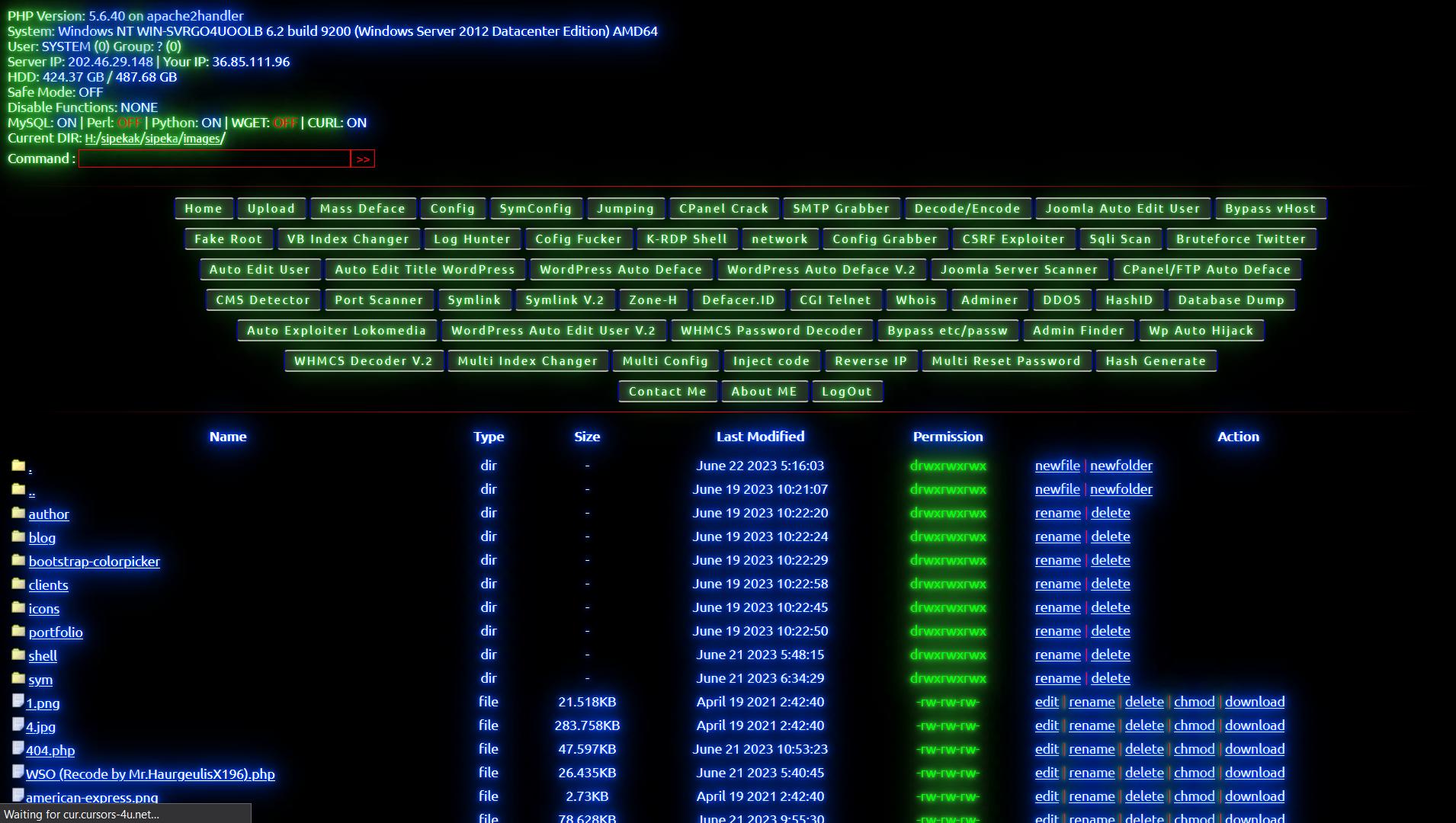Viewport: 1456px width, 823px height.
Task: Open the Mass Deface menu item
Action: click(363, 209)
